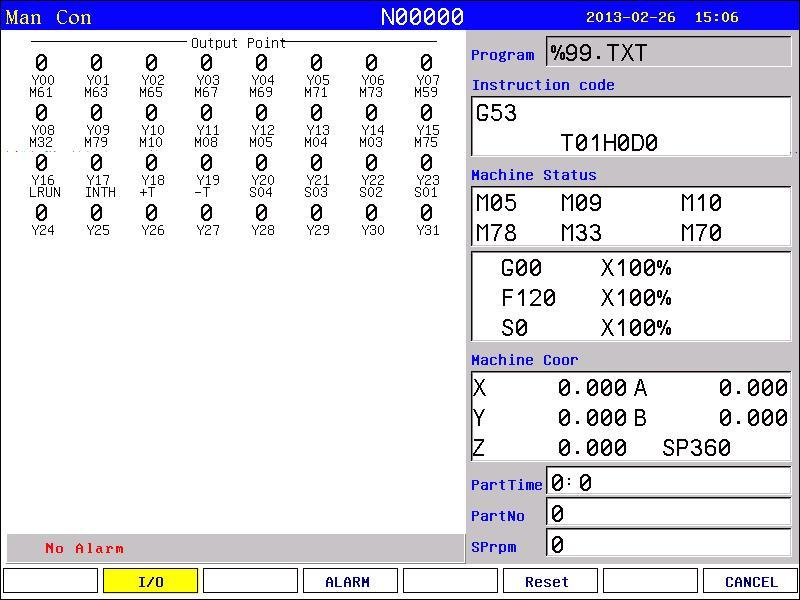Toggle output Y18 +T
The image size is (800, 600).
(152, 176)
